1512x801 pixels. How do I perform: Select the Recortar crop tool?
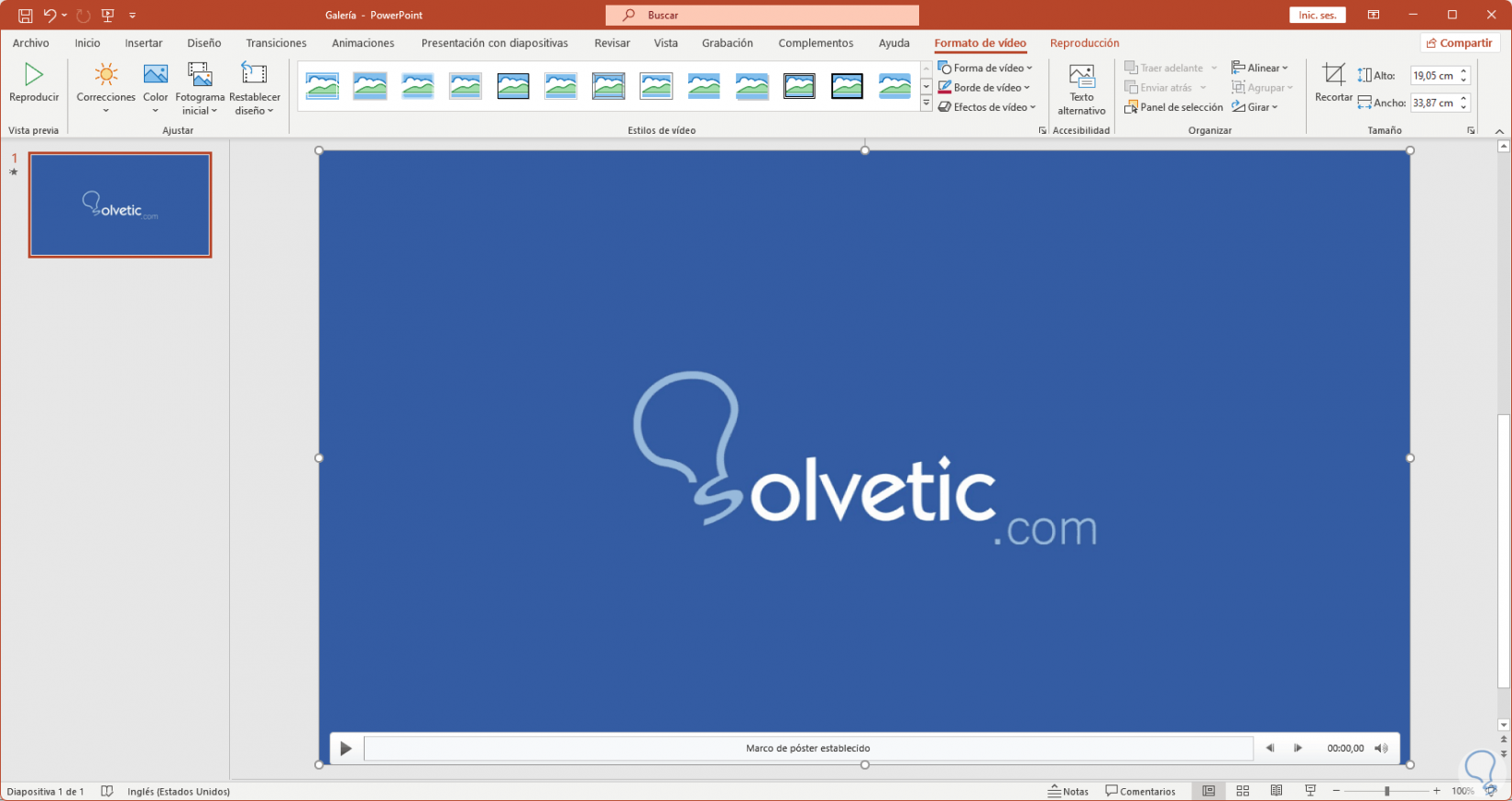(1333, 82)
